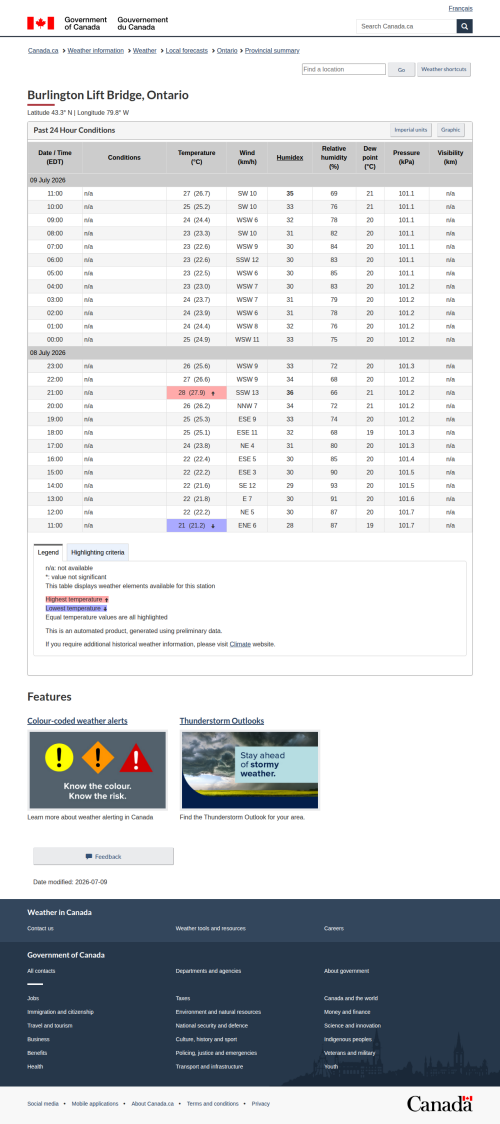
Task: Focus the Search Canada.ca field
Action: pos(406,27)
